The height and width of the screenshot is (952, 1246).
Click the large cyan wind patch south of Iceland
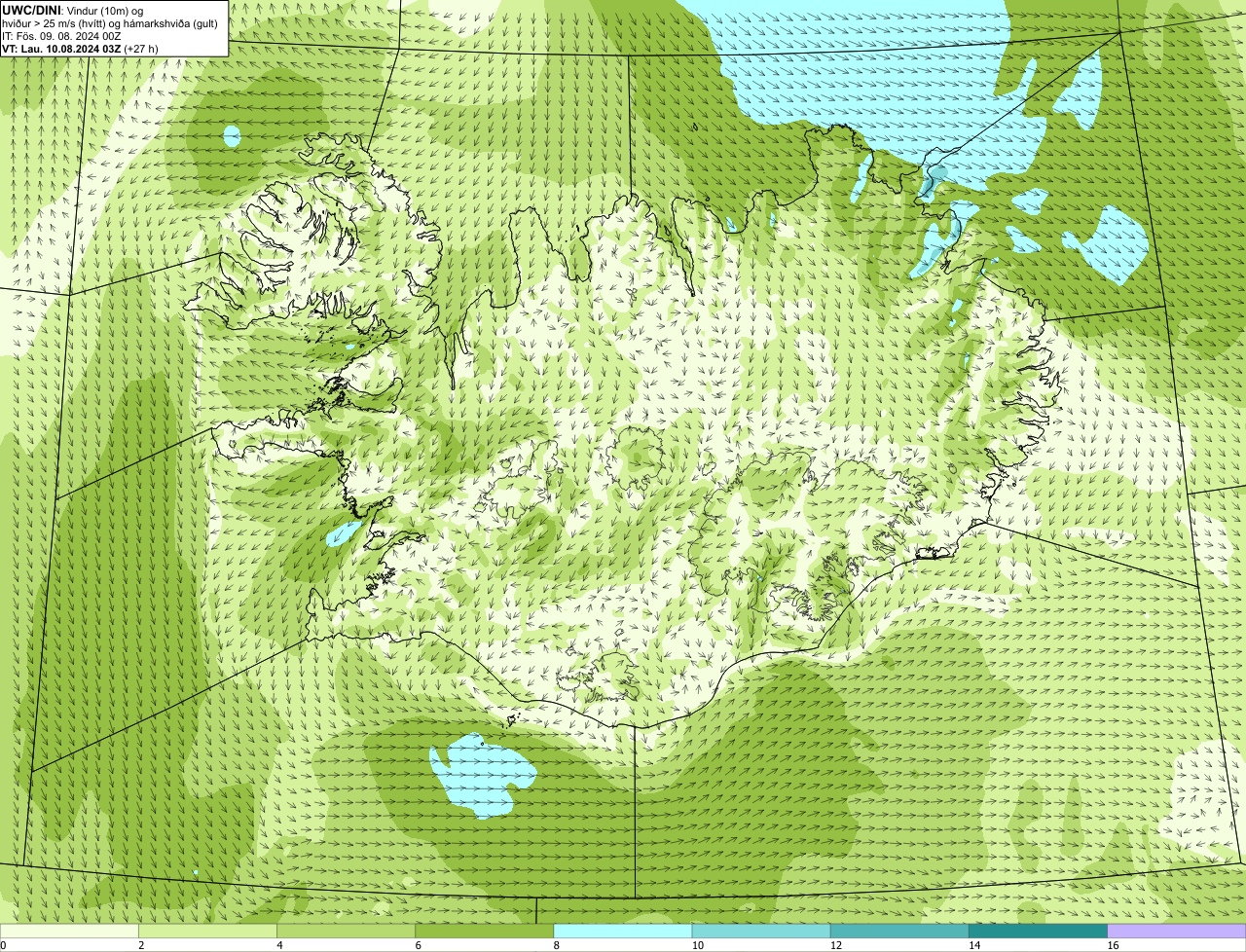coord(483,776)
